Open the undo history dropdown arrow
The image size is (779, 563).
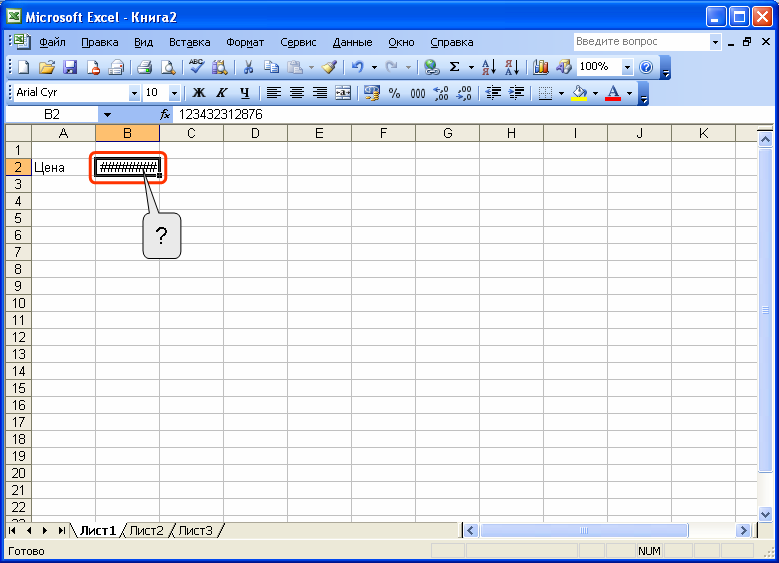click(374, 67)
